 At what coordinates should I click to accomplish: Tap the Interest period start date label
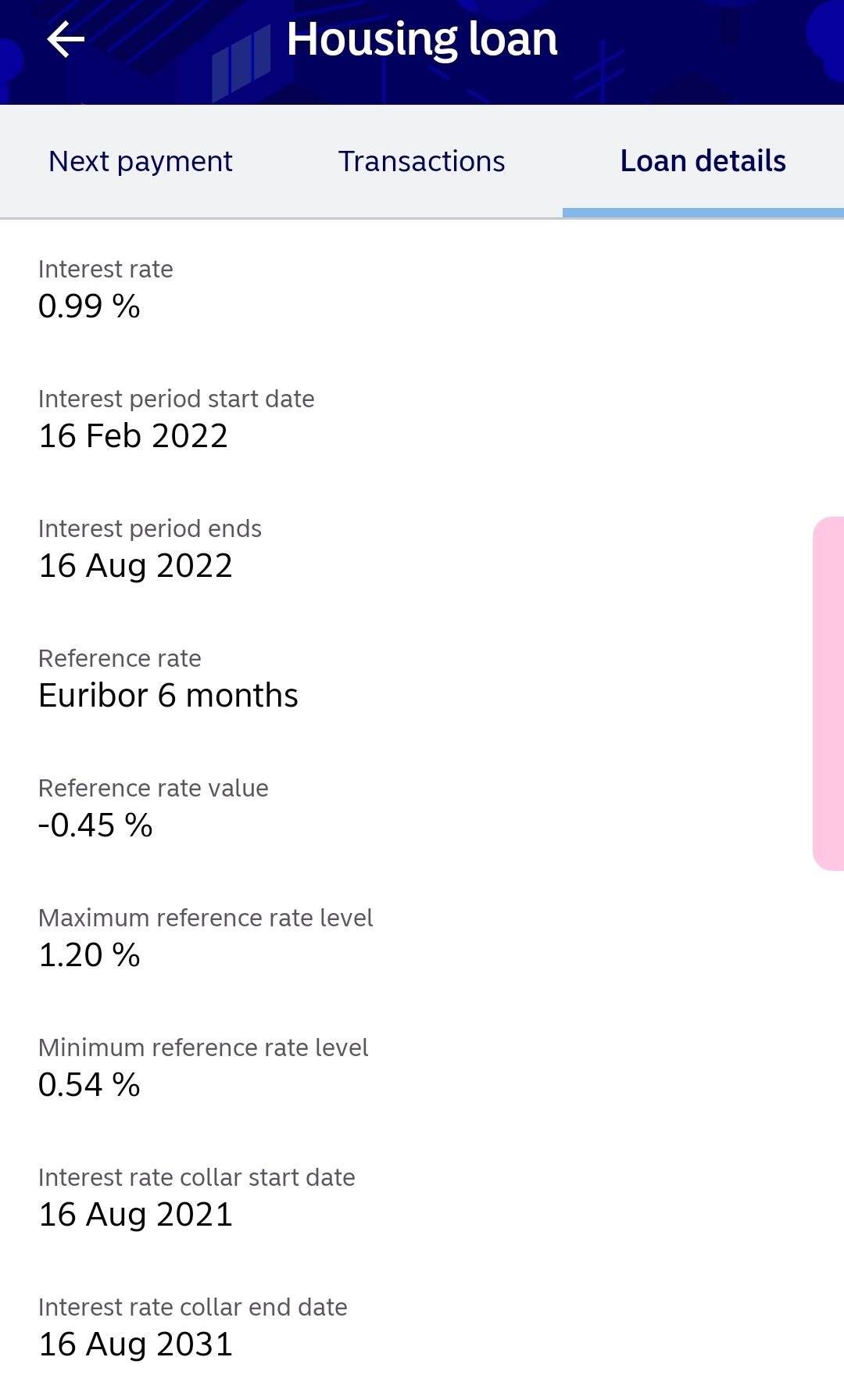177,399
